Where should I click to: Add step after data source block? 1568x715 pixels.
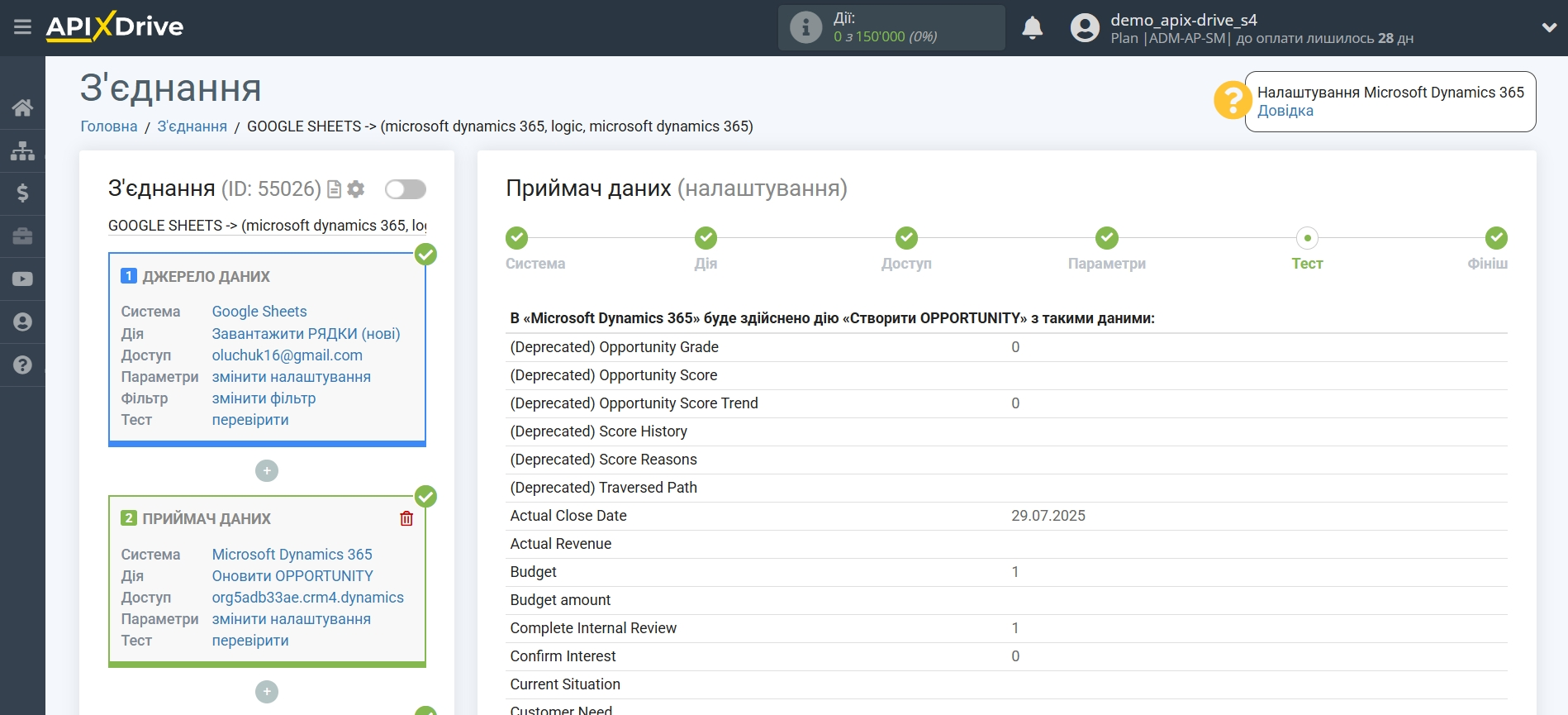[267, 471]
